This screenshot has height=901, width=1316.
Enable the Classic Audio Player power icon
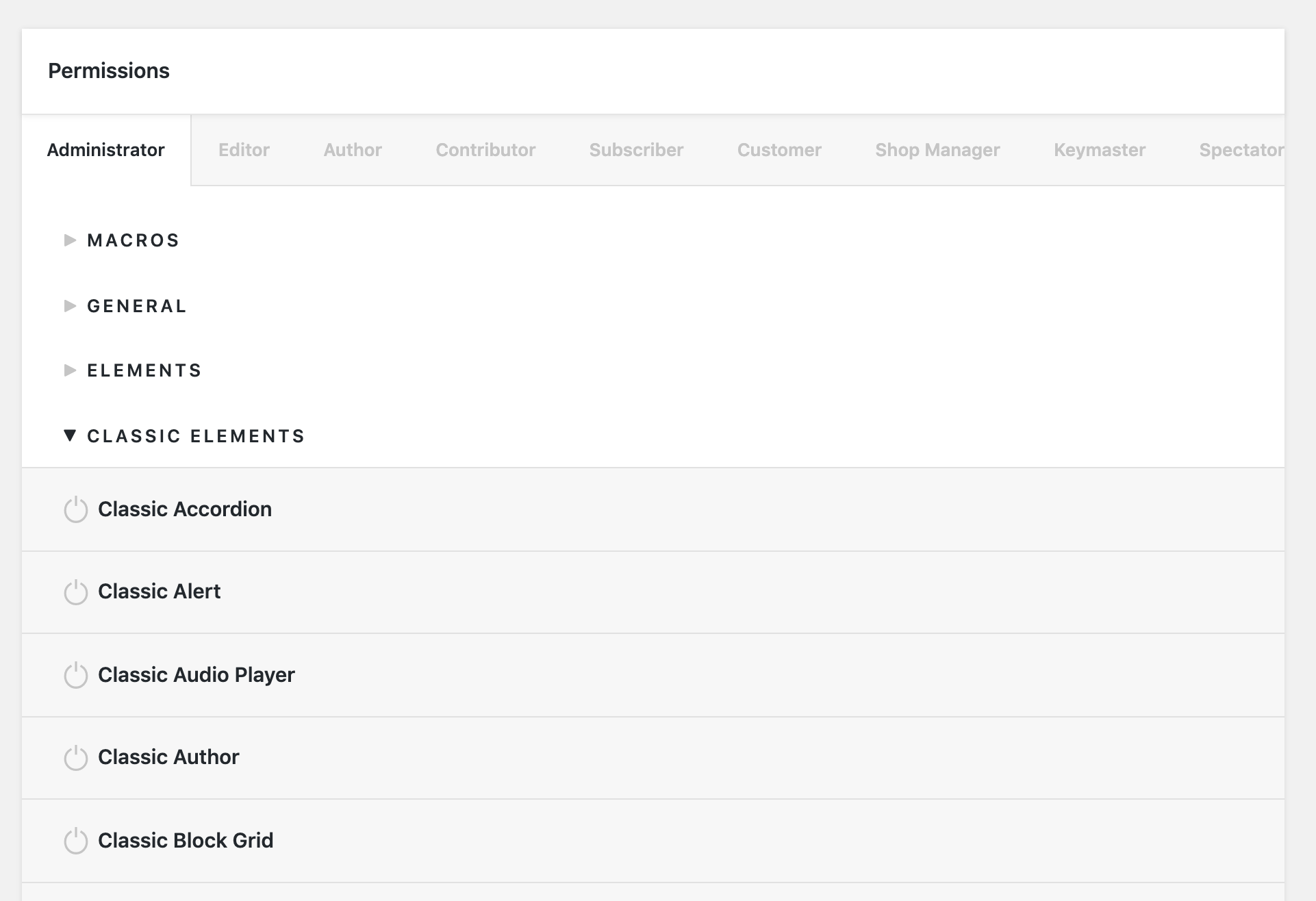[x=75, y=675]
